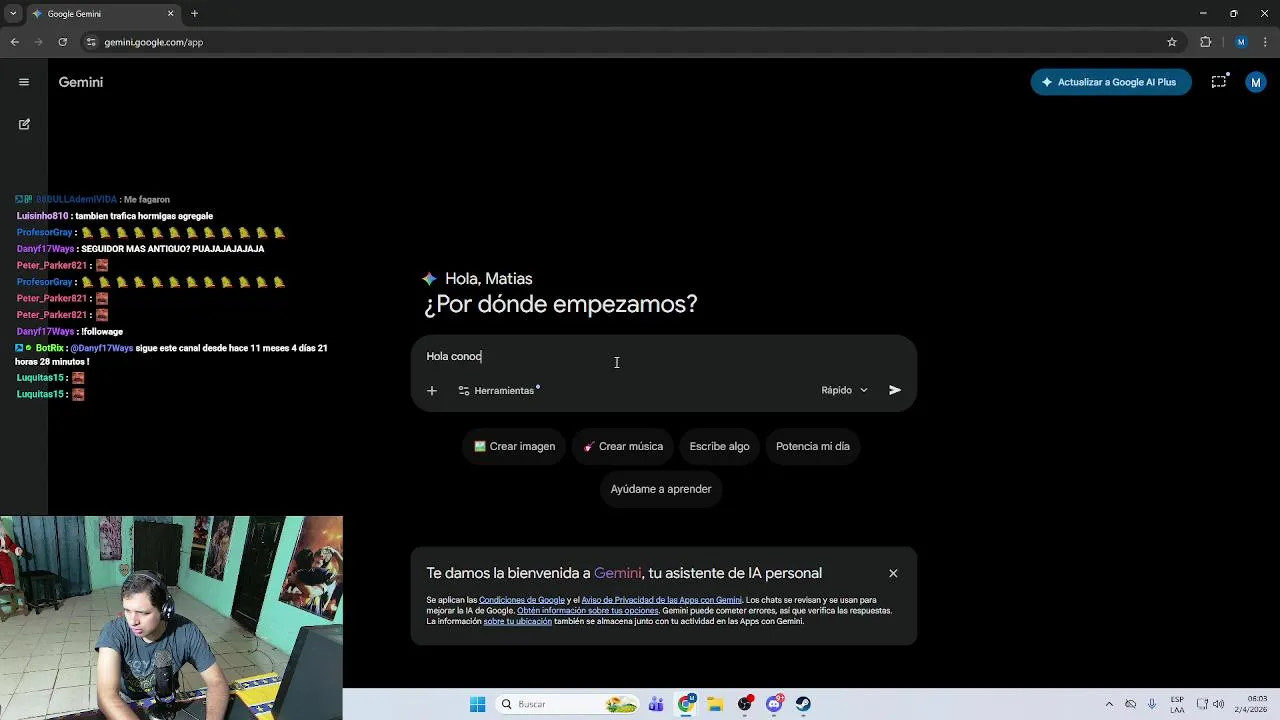The width and height of the screenshot is (1280, 720).
Task: Open the ESP LAA language switcher
Action: point(1177,704)
